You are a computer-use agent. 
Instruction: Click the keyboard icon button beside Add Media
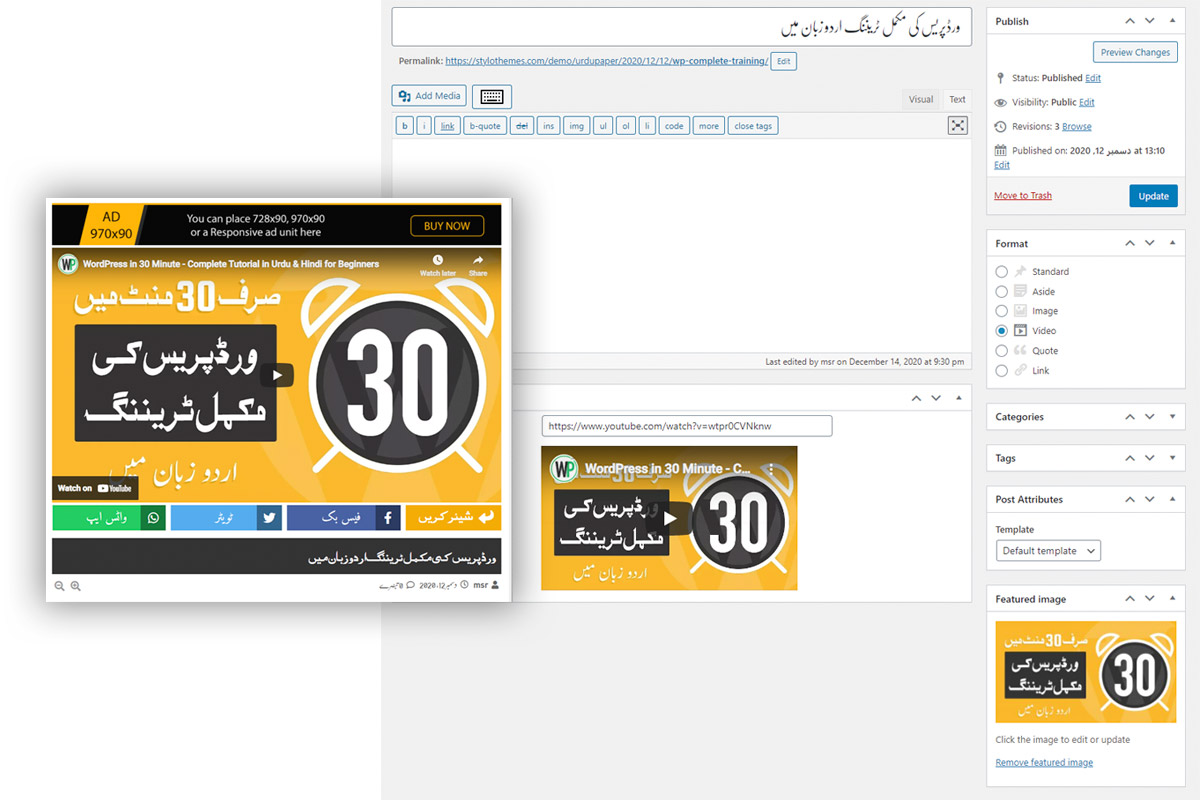click(491, 96)
